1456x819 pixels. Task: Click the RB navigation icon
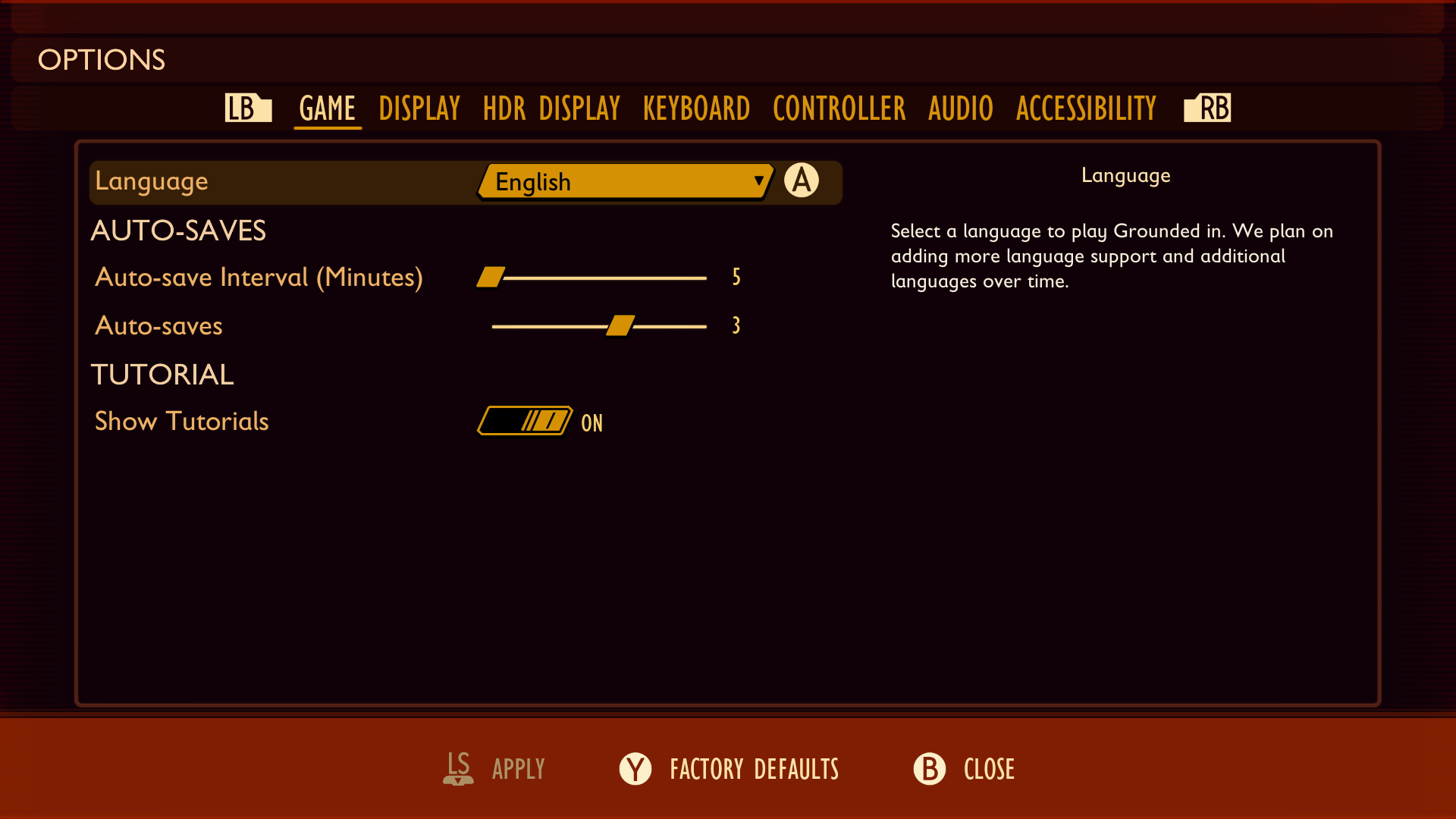(1209, 107)
